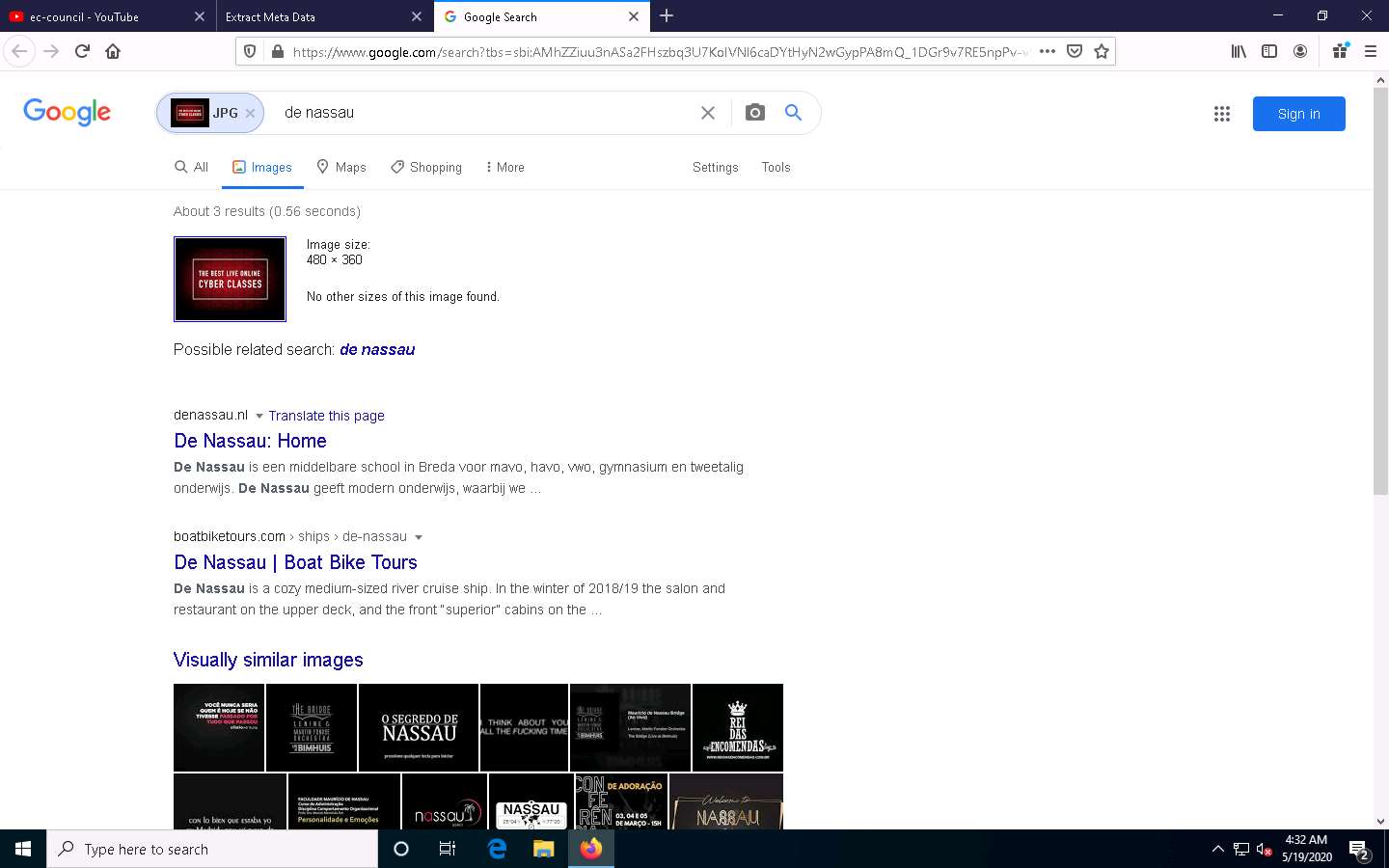Viewport: 1389px width, 868px height.
Task: Open the Maps results tab
Action: [x=341, y=167]
